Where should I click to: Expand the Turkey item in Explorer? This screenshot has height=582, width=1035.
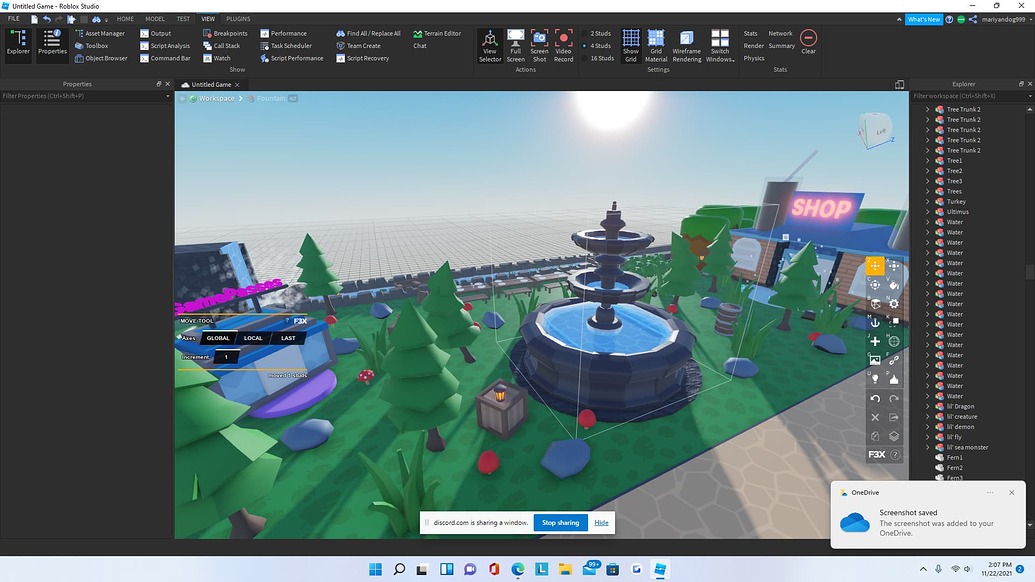[928, 201]
